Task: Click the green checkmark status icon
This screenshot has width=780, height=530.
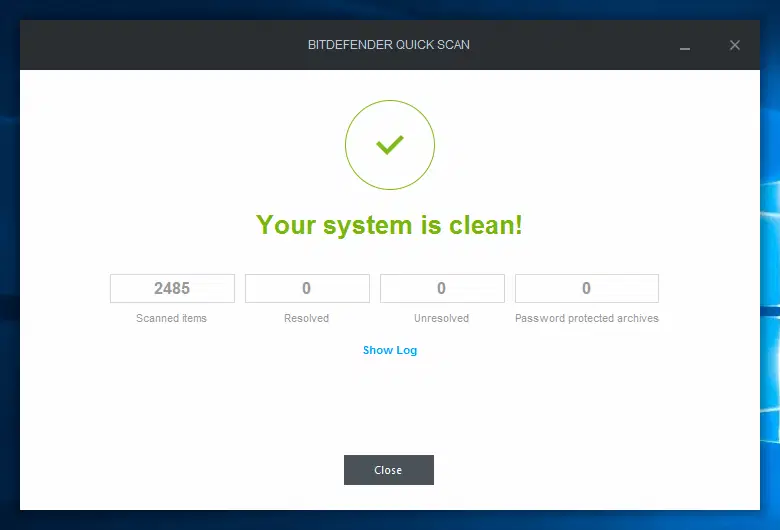Action: pos(390,145)
